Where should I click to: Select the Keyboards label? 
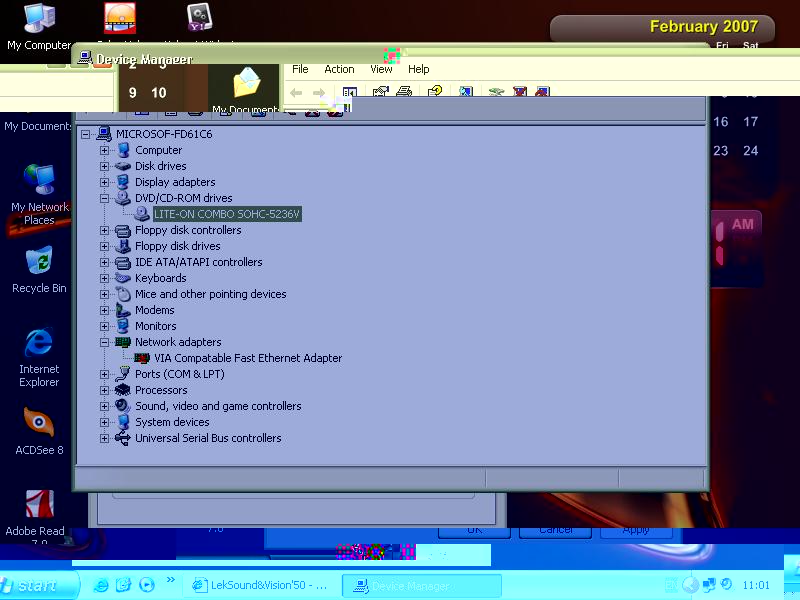(160, 278)
